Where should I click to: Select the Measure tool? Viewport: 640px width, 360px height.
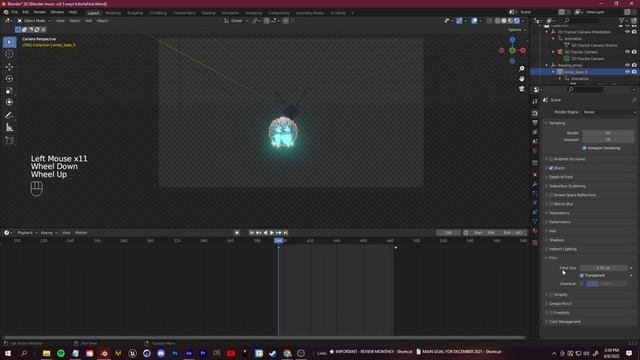click(9, 128)
